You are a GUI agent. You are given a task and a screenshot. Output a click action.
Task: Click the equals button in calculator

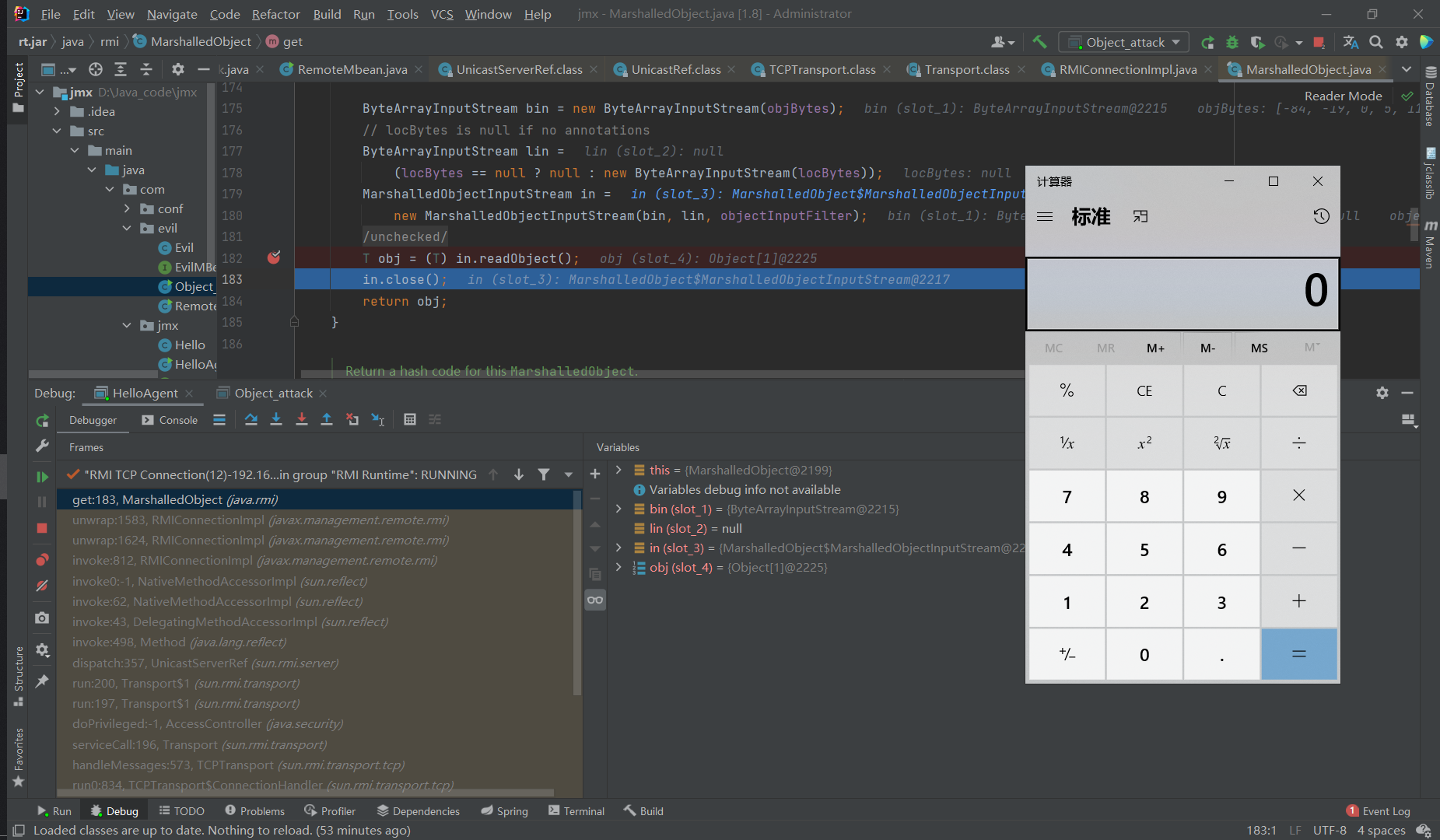point(1299,654)
